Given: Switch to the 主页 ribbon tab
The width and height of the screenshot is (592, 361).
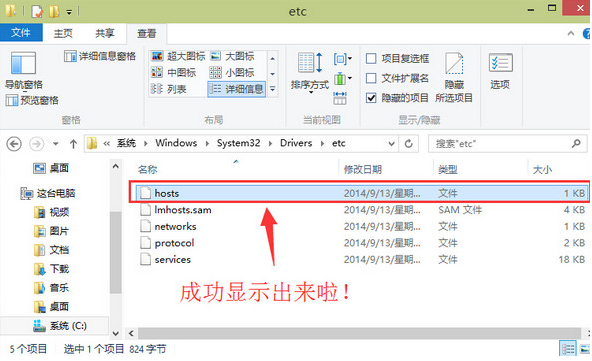Looking at the screenshot, I should [x=63, y=34].
